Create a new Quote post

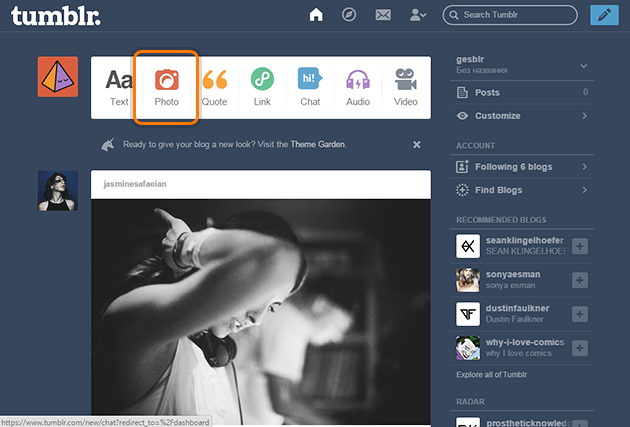click(214, 87)
